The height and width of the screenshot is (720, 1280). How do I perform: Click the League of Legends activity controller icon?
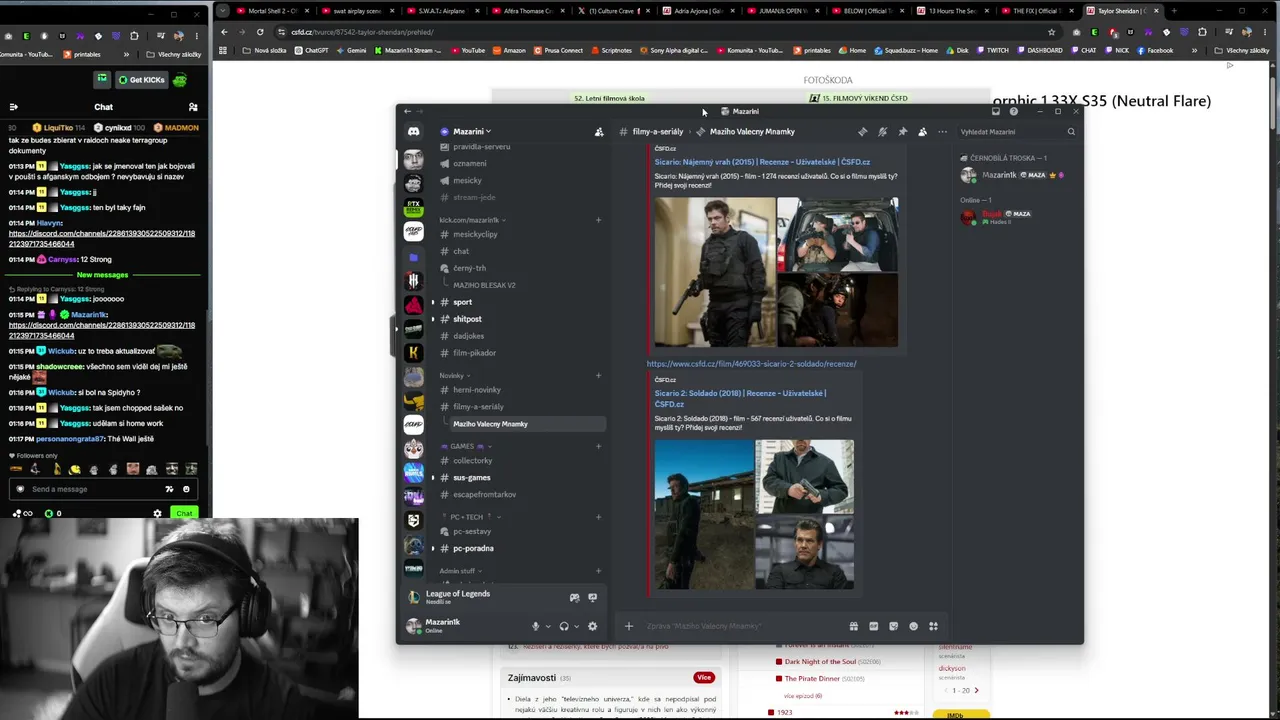[574, 597]
